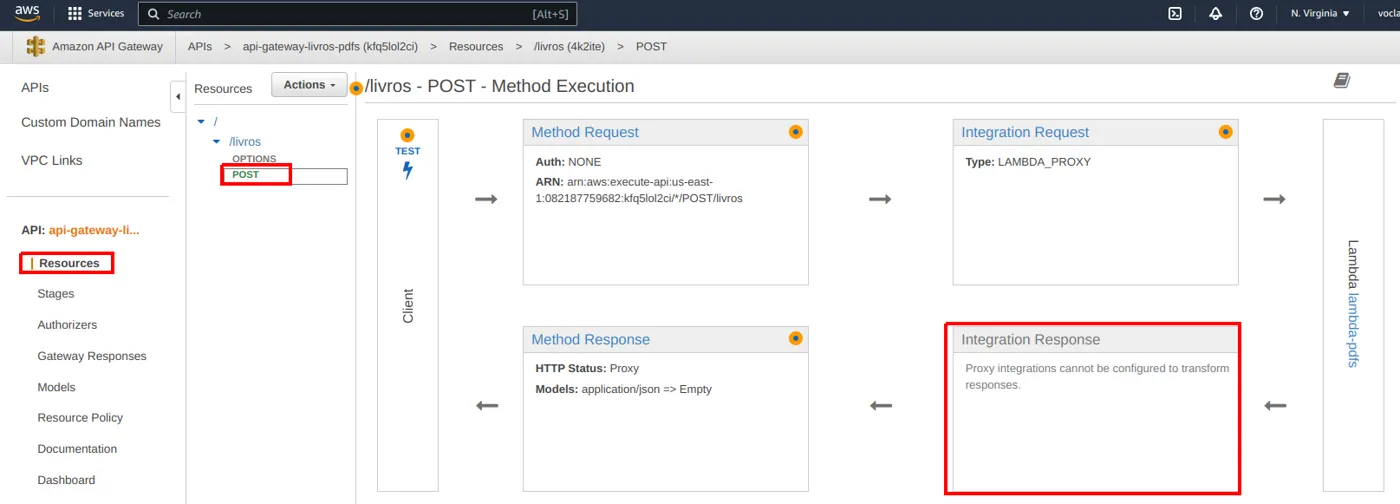Open VPC Links
The image size is (1400, 504).
(x=52, y=160)
